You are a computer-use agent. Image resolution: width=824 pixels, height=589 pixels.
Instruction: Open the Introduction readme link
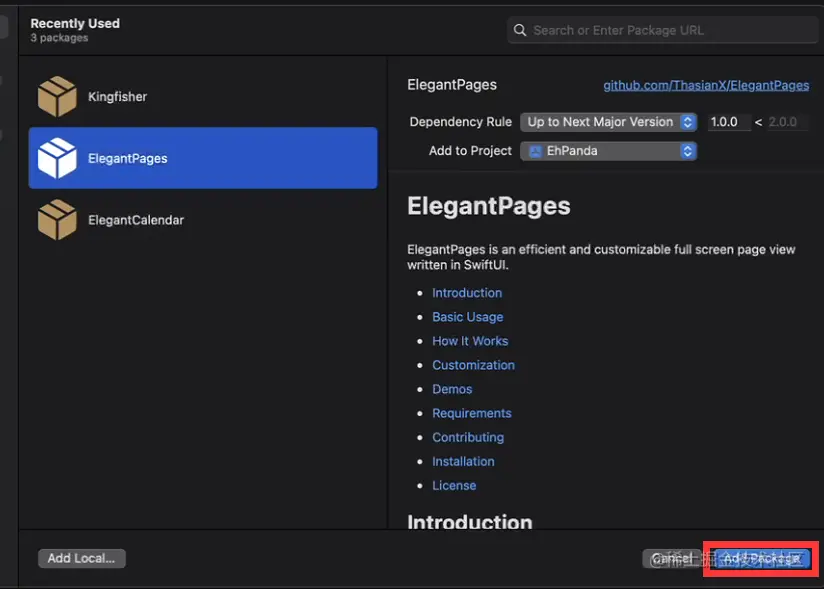(467, 293)
